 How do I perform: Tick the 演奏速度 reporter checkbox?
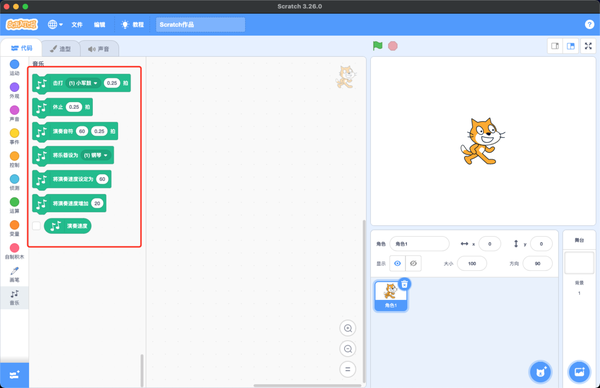(x=36, y=226)
